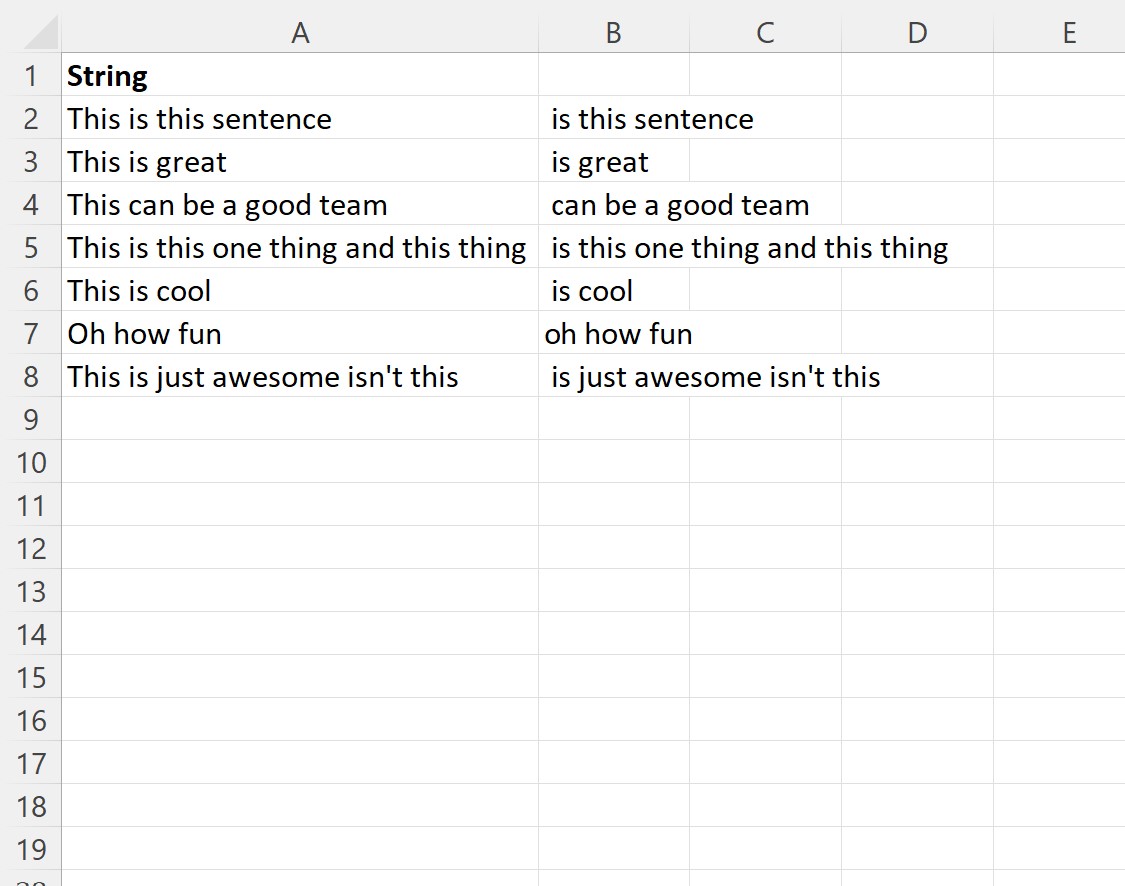Click cell B6 'is cool'
The height and width of the screenshot is (886, 1125).
[x=613, y=290]
